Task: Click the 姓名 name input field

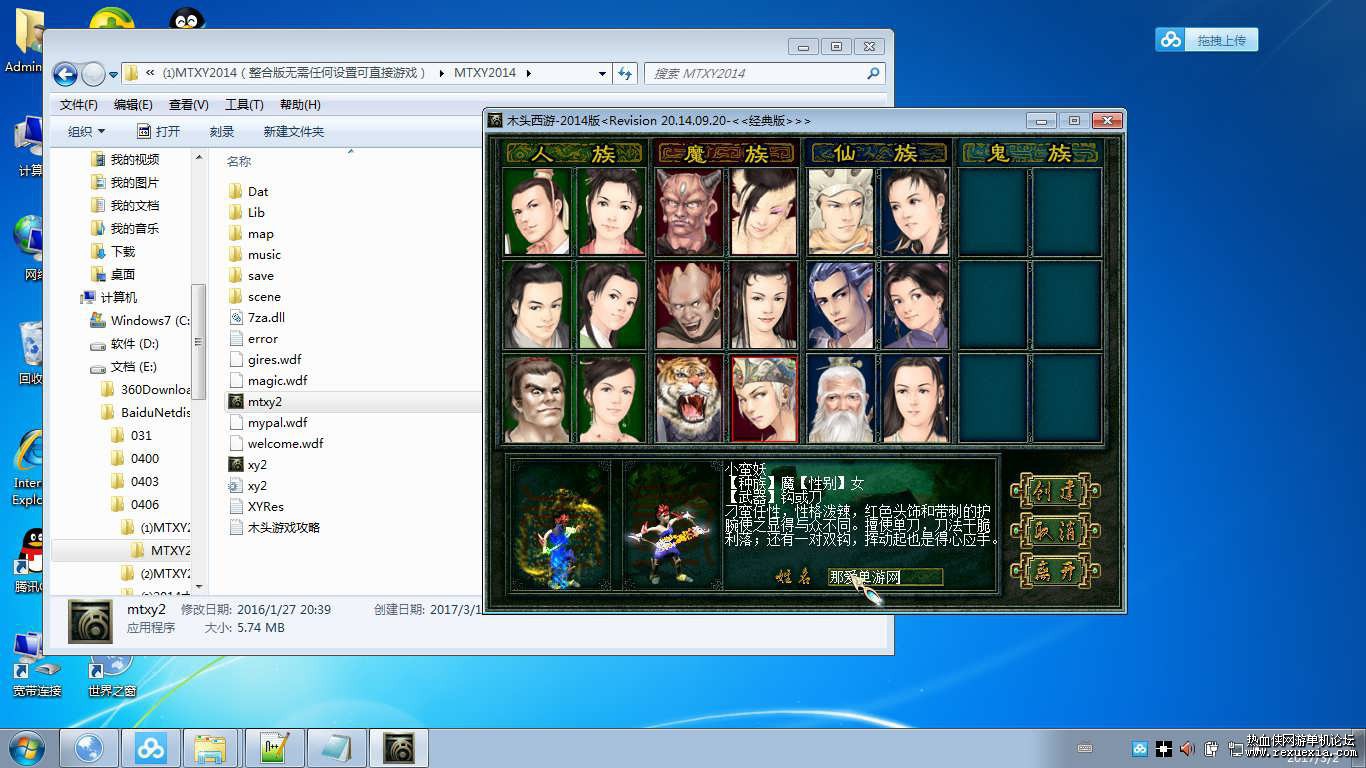Action: (x=885, y=577)
